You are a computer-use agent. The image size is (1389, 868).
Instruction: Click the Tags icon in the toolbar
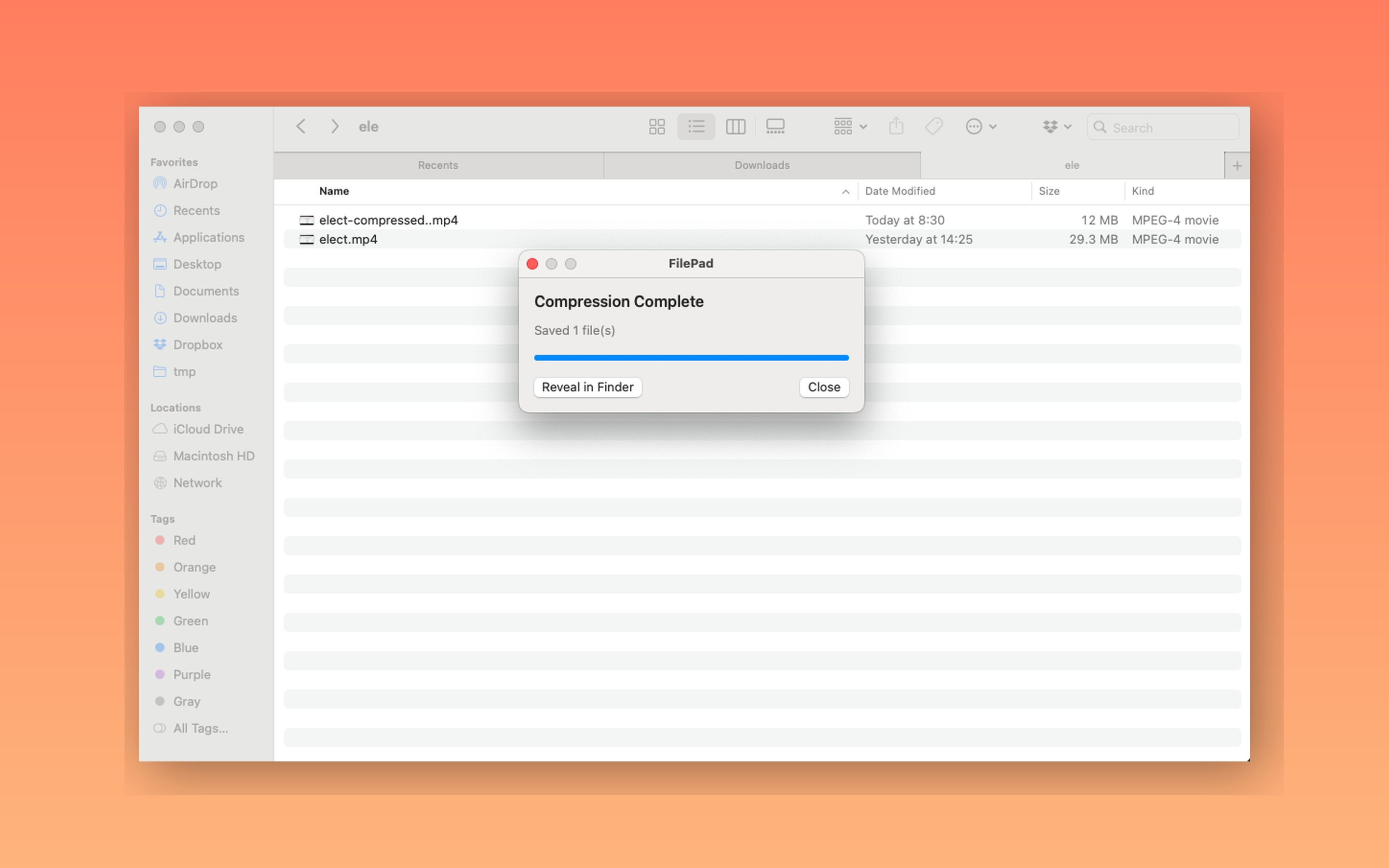click(933, 126)
